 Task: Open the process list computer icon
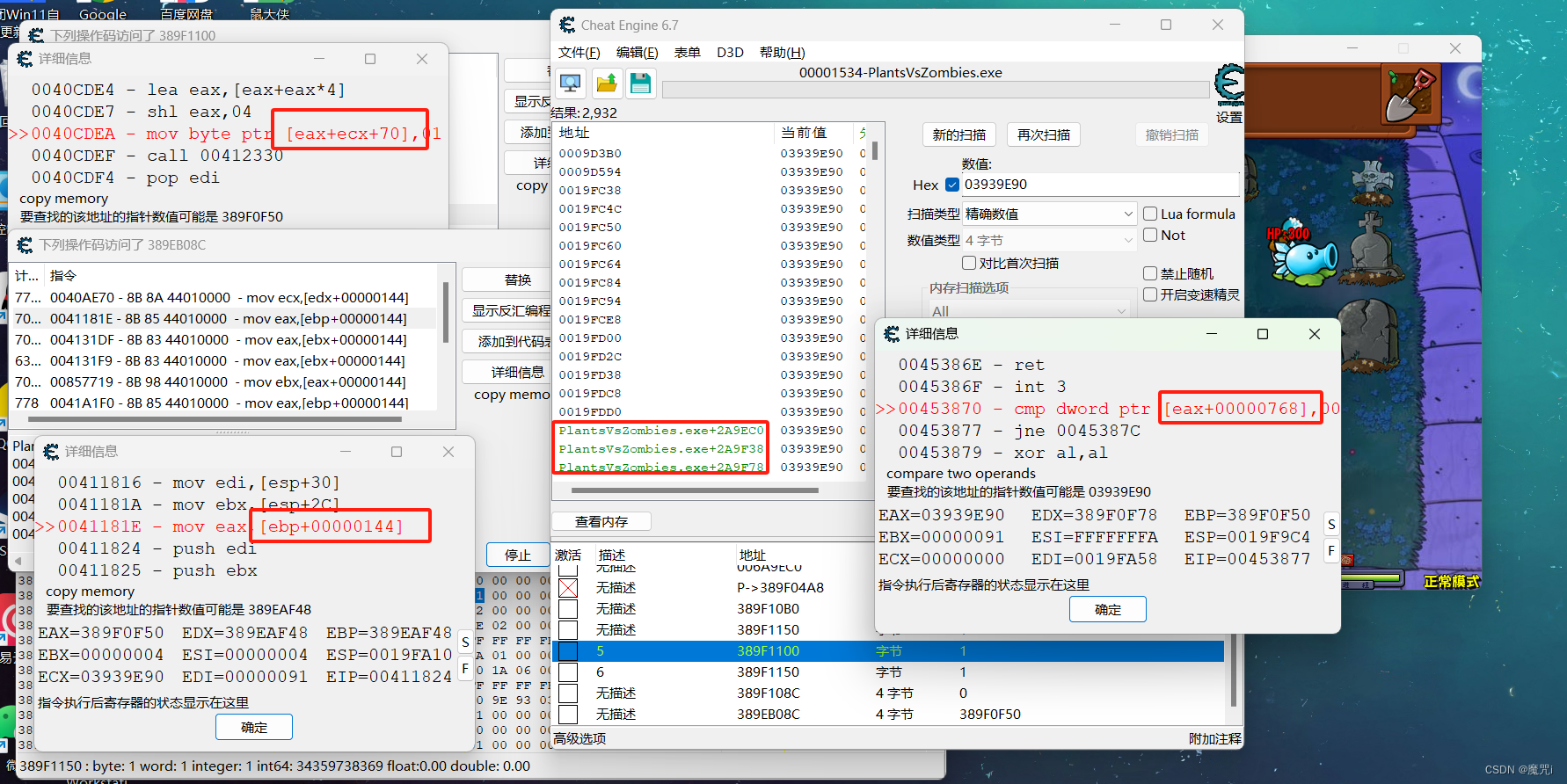[570, 83]
